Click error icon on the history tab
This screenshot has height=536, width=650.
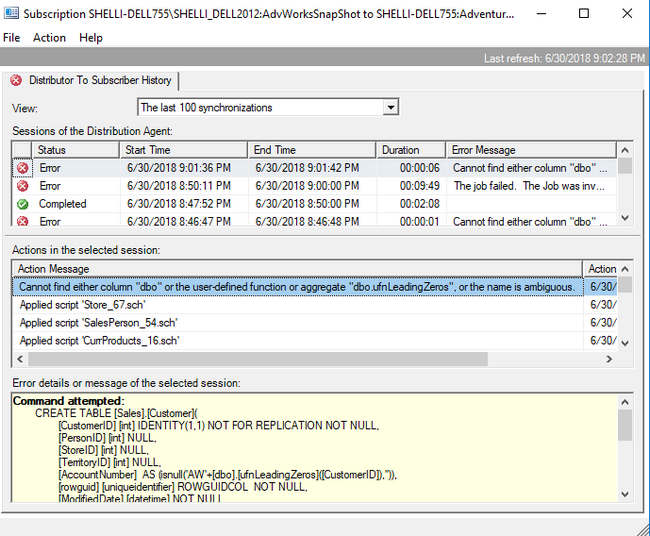tap(16, 80)
